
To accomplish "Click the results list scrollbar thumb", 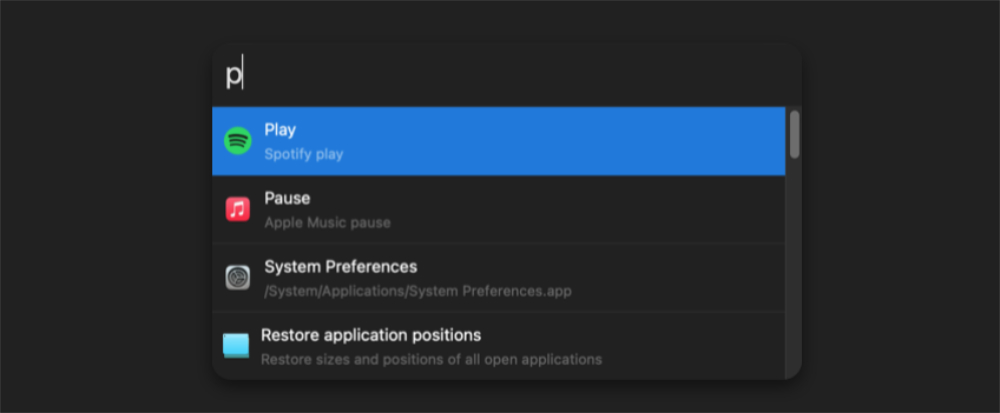I will [x=795, y=134].
